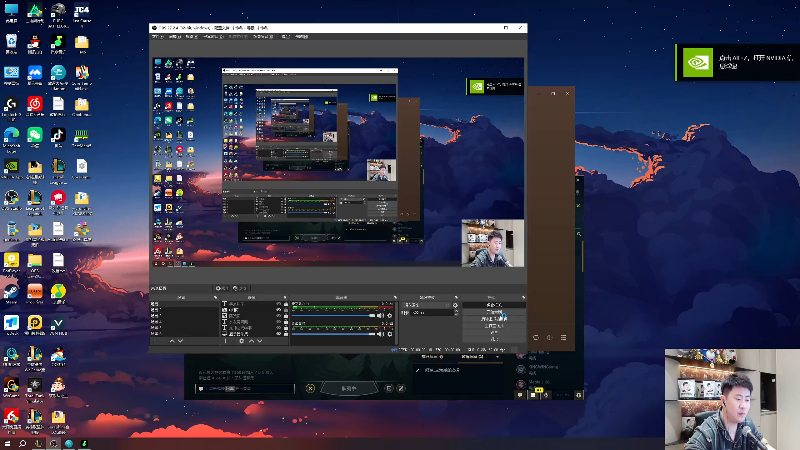Open transition properties gear in Scene Transitions dock

(455, 305)
